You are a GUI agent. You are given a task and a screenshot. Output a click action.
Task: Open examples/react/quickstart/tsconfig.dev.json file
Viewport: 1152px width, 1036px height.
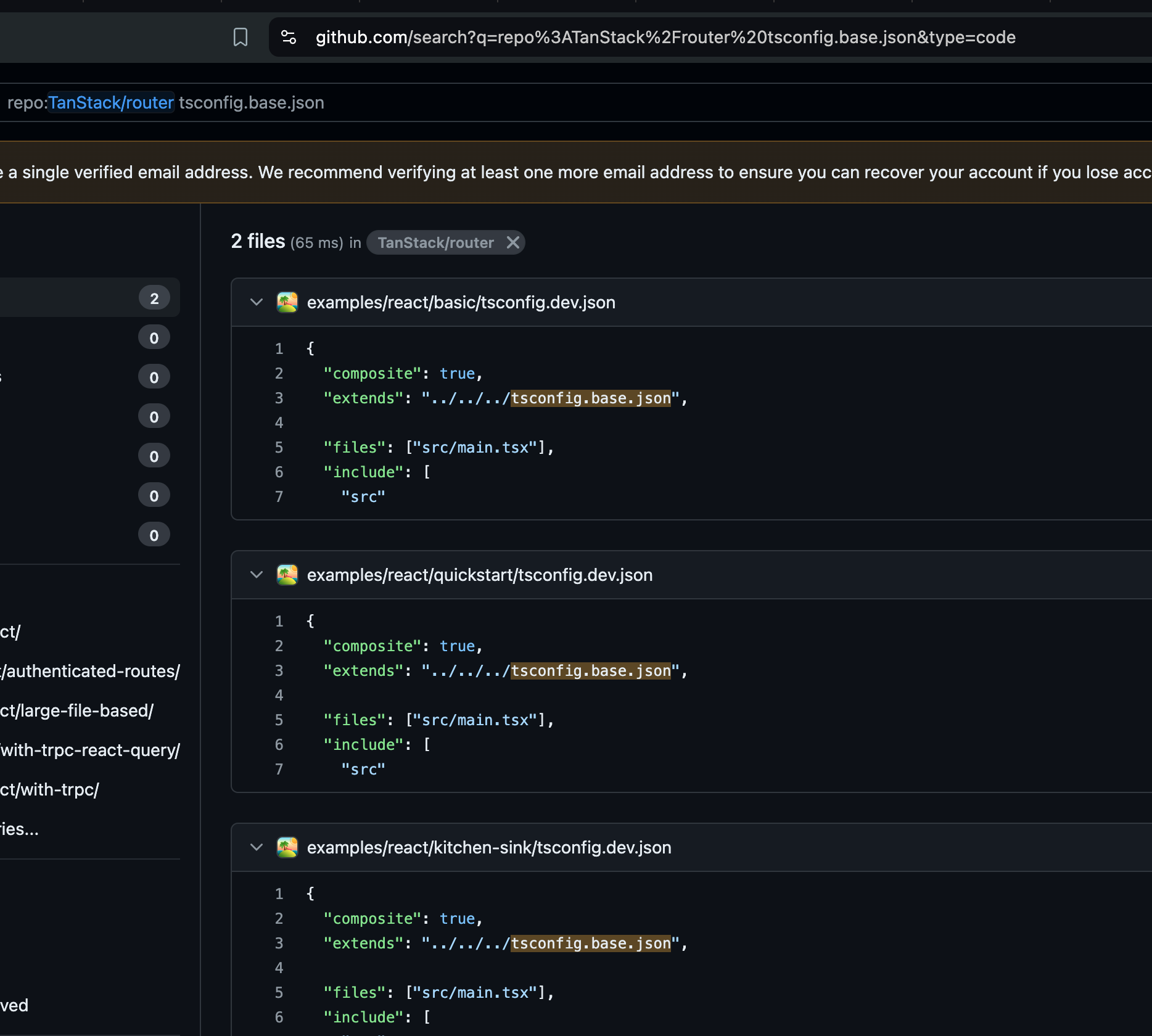(x=480, y=575)
